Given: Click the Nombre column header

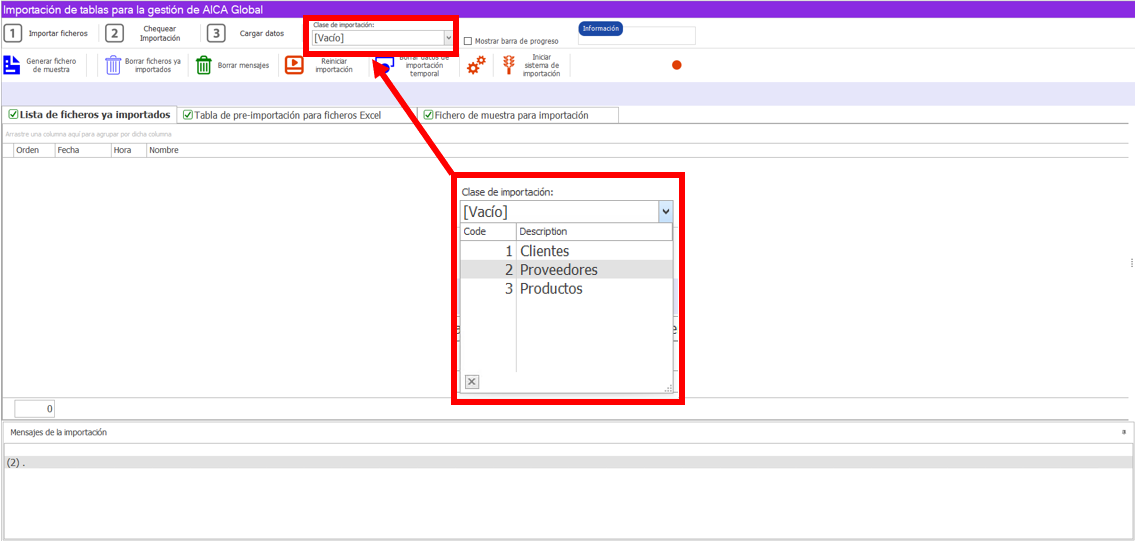Looking at the screenshot, I should [164, 150].
